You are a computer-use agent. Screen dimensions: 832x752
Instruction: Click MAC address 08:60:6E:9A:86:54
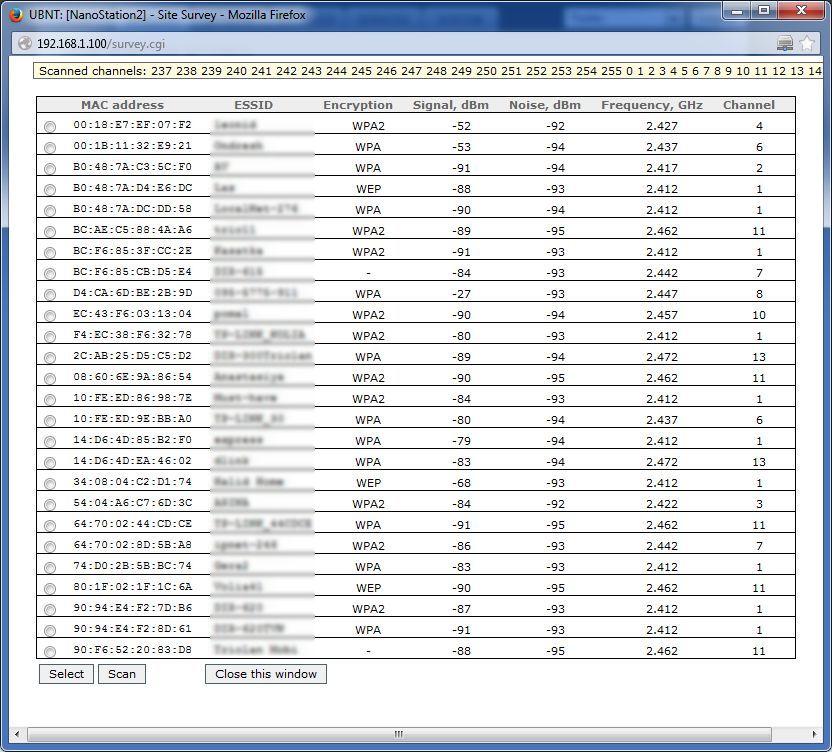pos(133,377)
